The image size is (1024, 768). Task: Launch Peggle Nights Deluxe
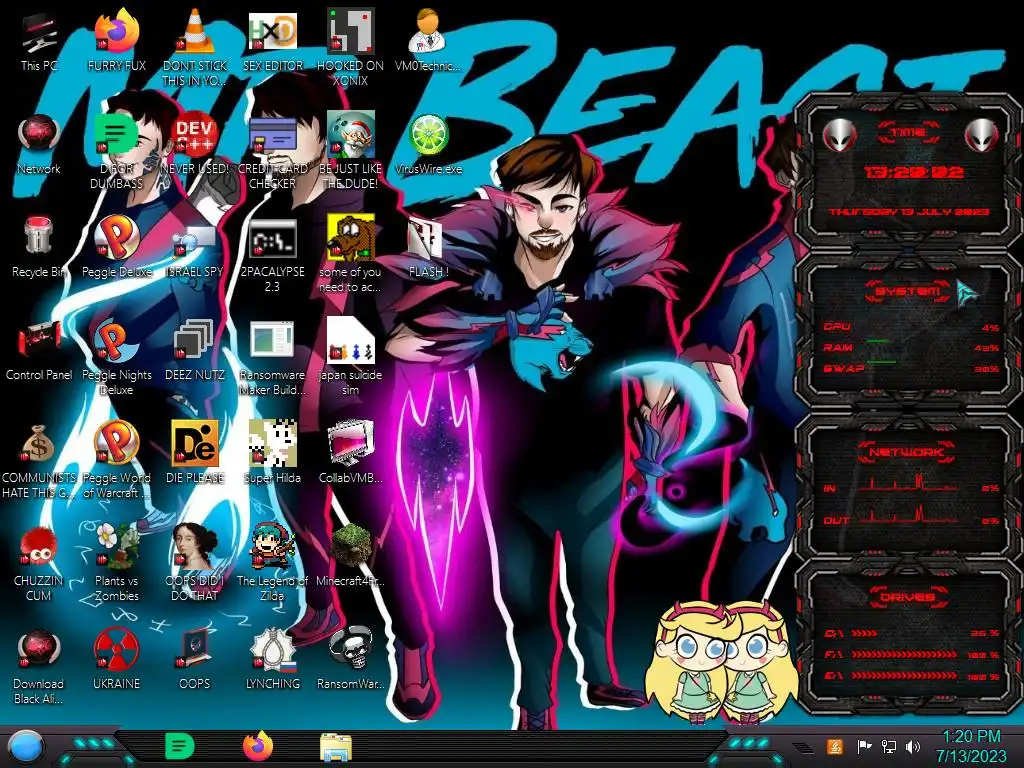pyautogui.click(x=116, y=357)
